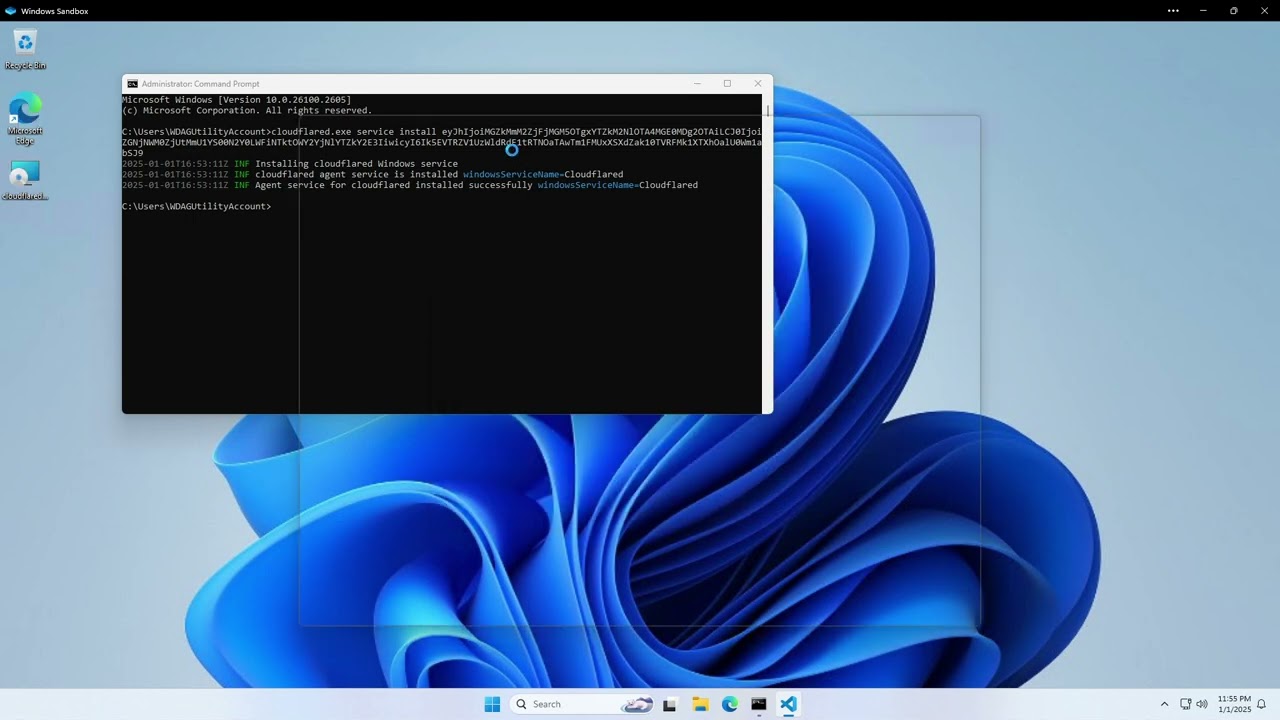
Task: Open the Windows Start menu
Action: 492,704
